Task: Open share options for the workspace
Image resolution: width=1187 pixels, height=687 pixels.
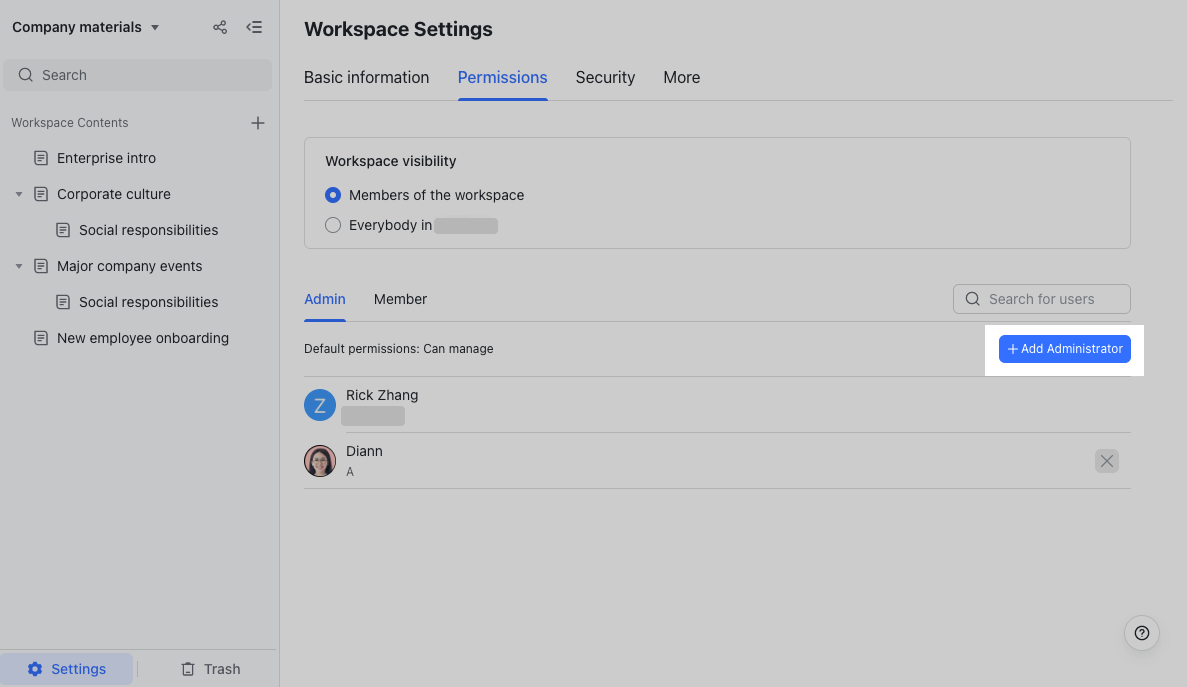Action: [219, 27]
